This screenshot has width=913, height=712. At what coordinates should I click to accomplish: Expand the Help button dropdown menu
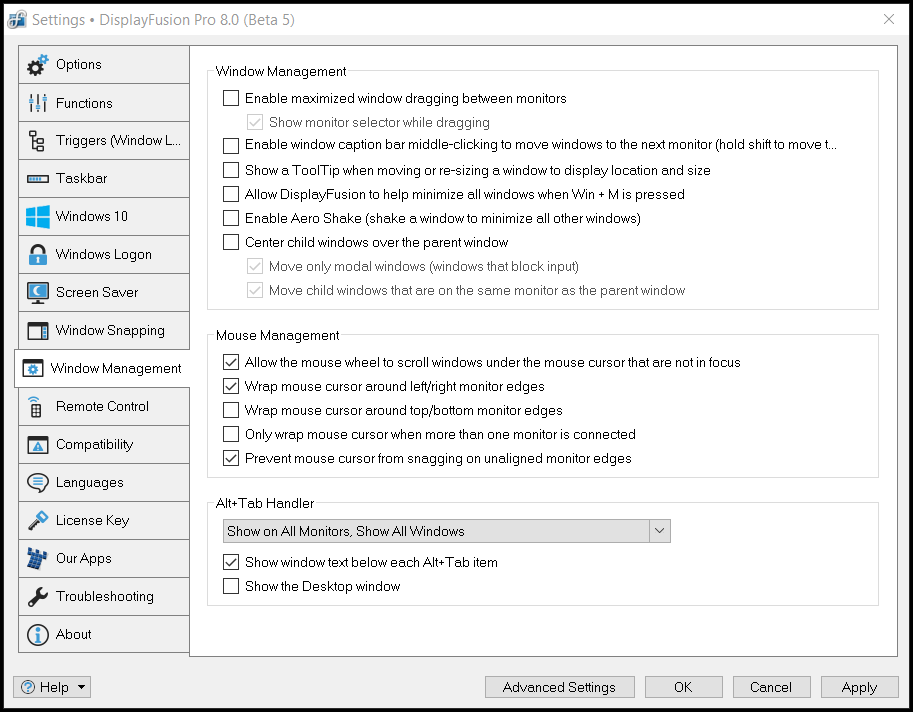53,687
